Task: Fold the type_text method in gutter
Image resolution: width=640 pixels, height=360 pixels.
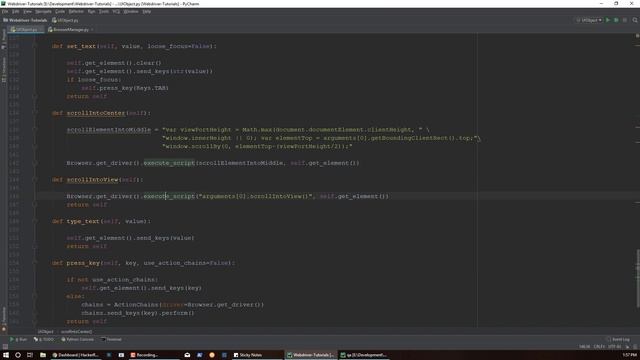Action: pos(35,221)
